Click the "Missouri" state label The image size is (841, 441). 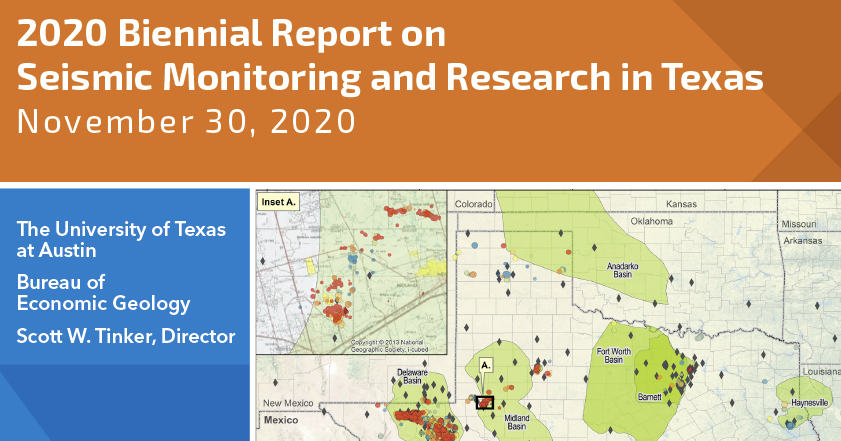(799, 224)
